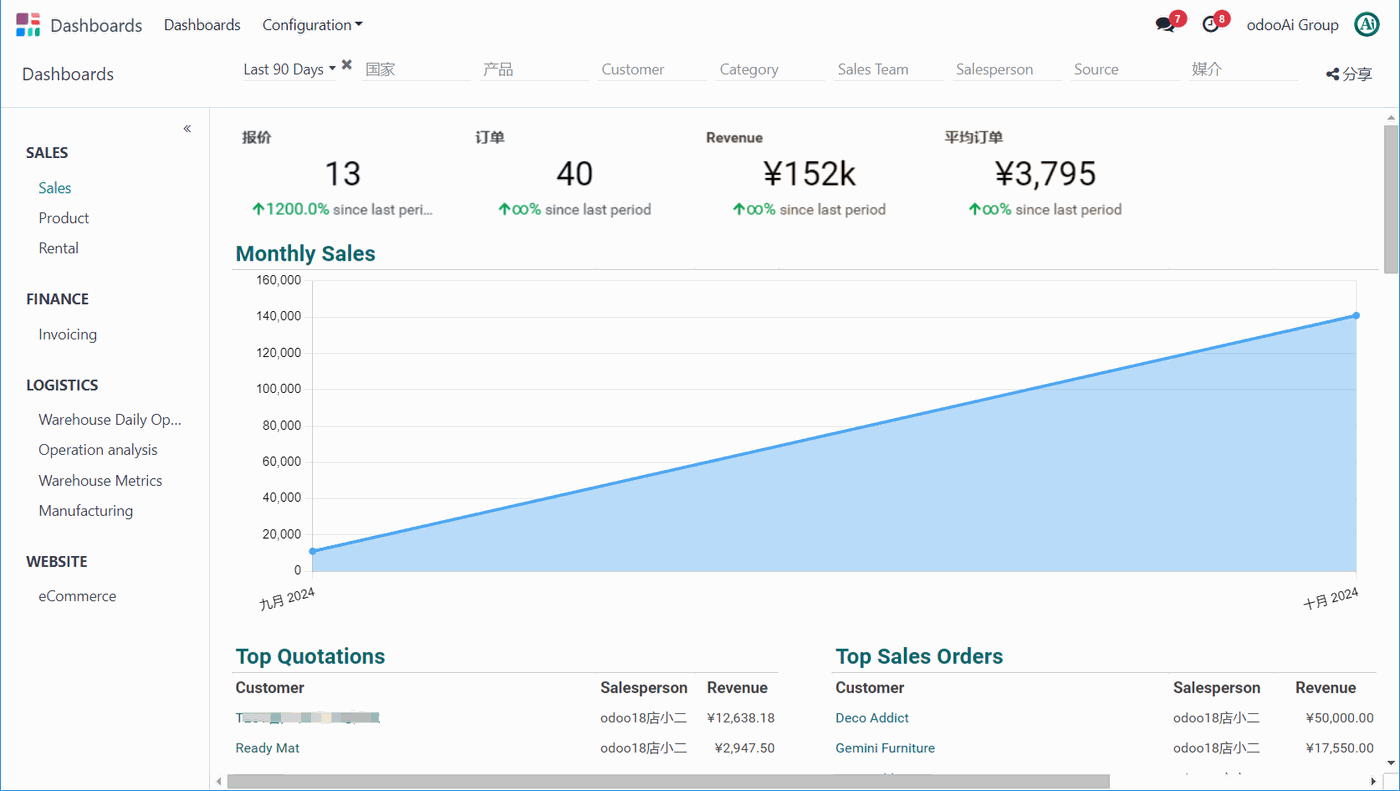Open the Deco Addict customer link
Screen dimensions: 1400x791
872,718
